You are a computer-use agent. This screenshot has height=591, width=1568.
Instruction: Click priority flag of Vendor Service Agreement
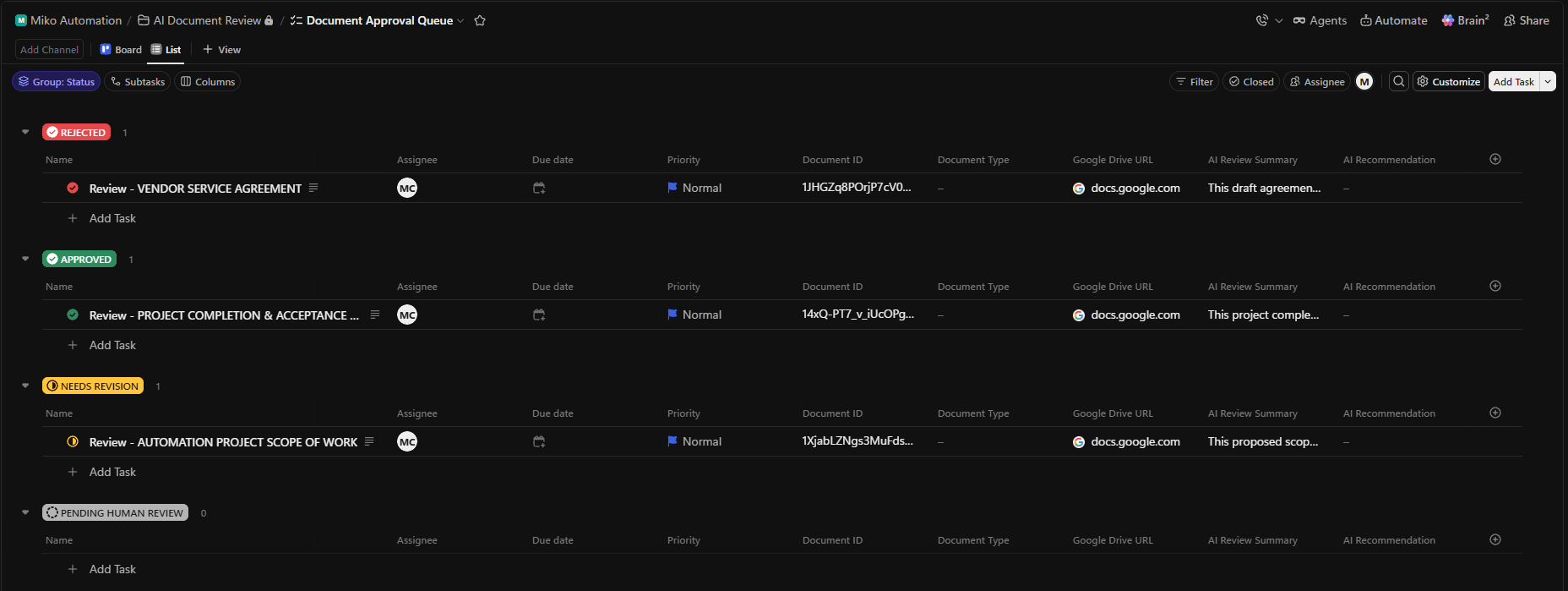(x=672, y=188)
